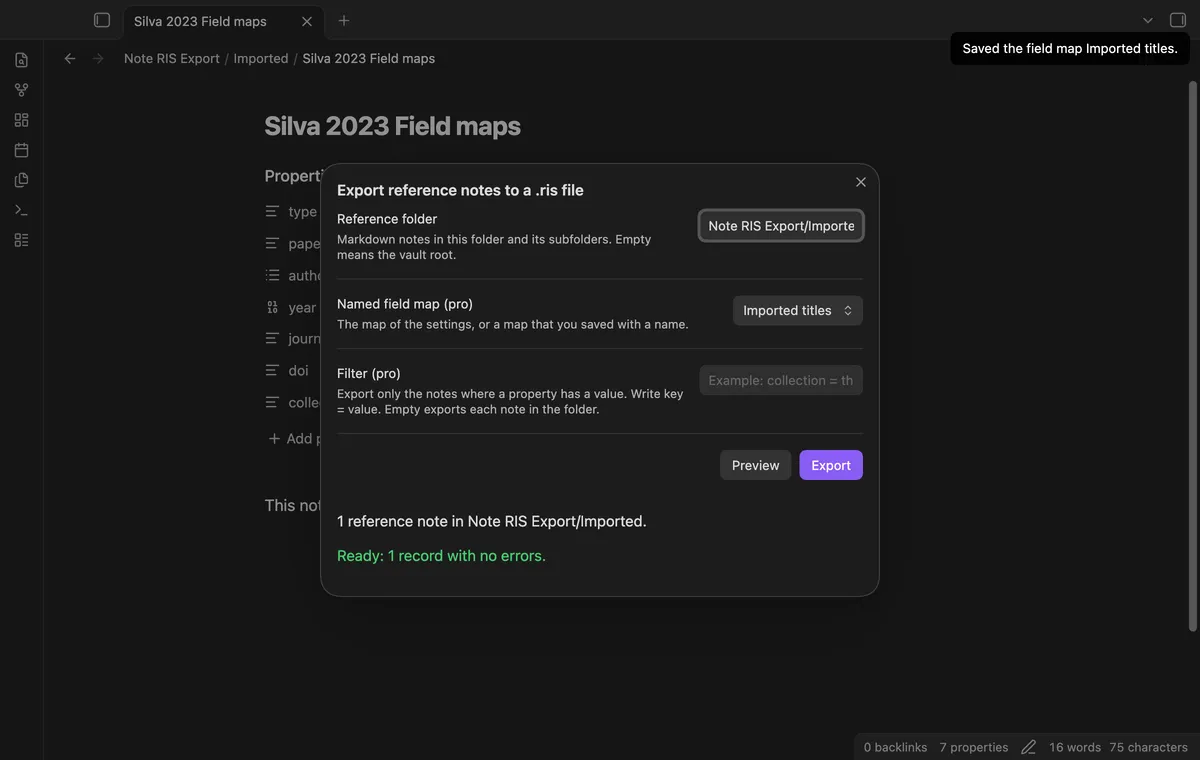Click the note title Silva 2023 Field maps
Screen dimensions: 1200x760
[x=392, y=127]
